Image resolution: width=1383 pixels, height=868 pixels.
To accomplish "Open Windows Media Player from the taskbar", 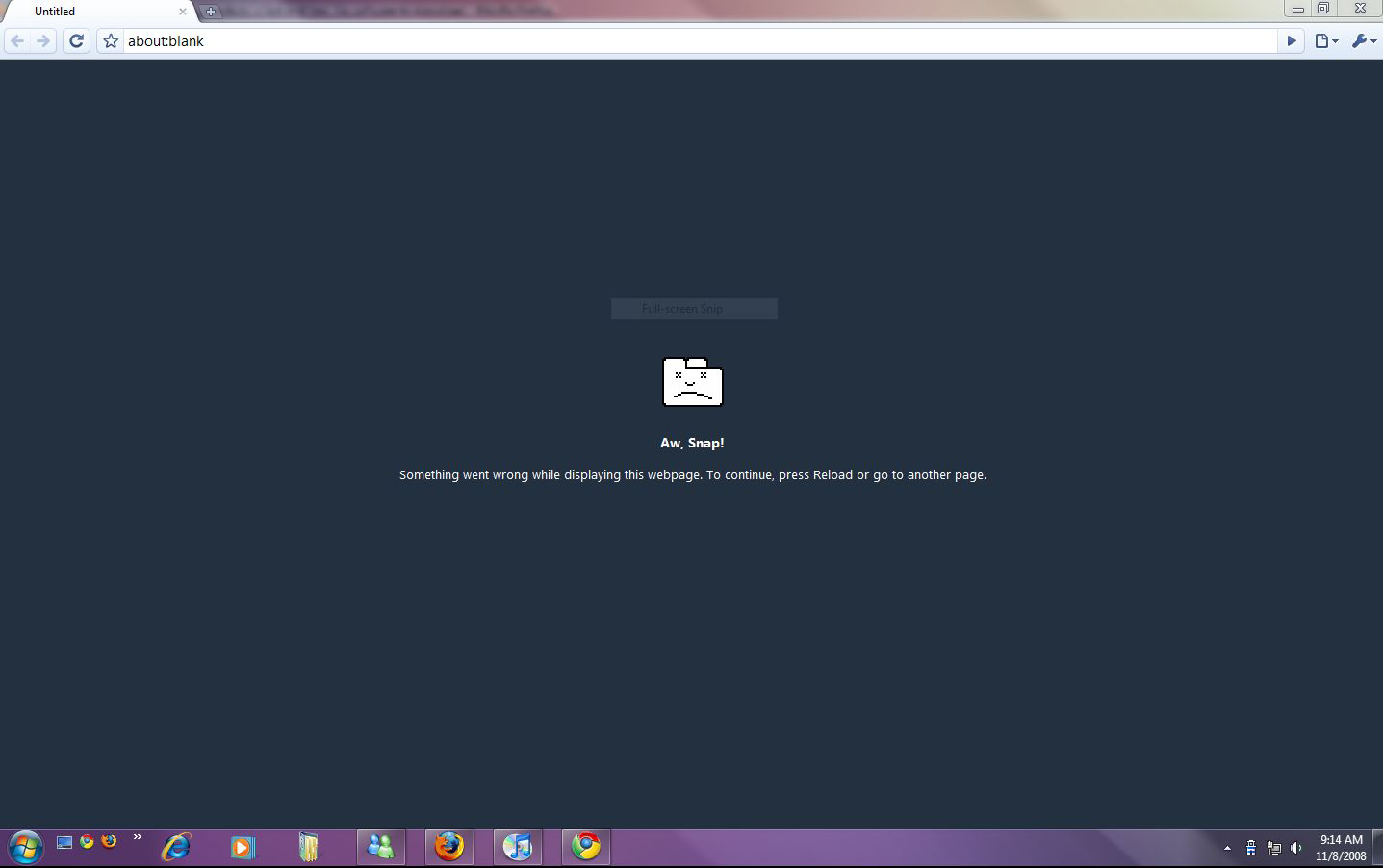I will (243, 847).
